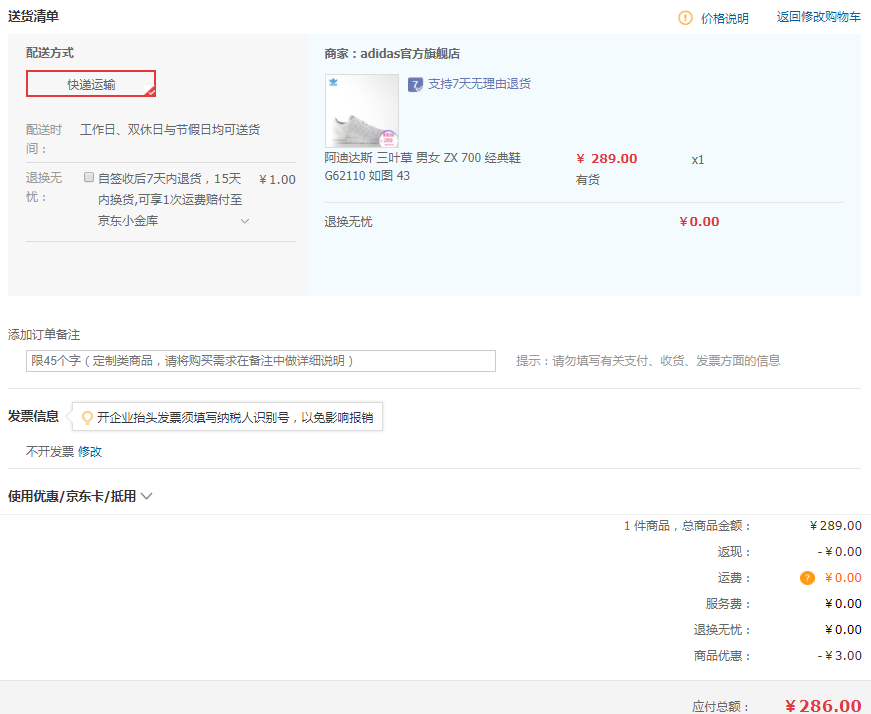Click the quantity x1 text
The height and width of the screenshot is (714, 871).
(x=698, y=160)
